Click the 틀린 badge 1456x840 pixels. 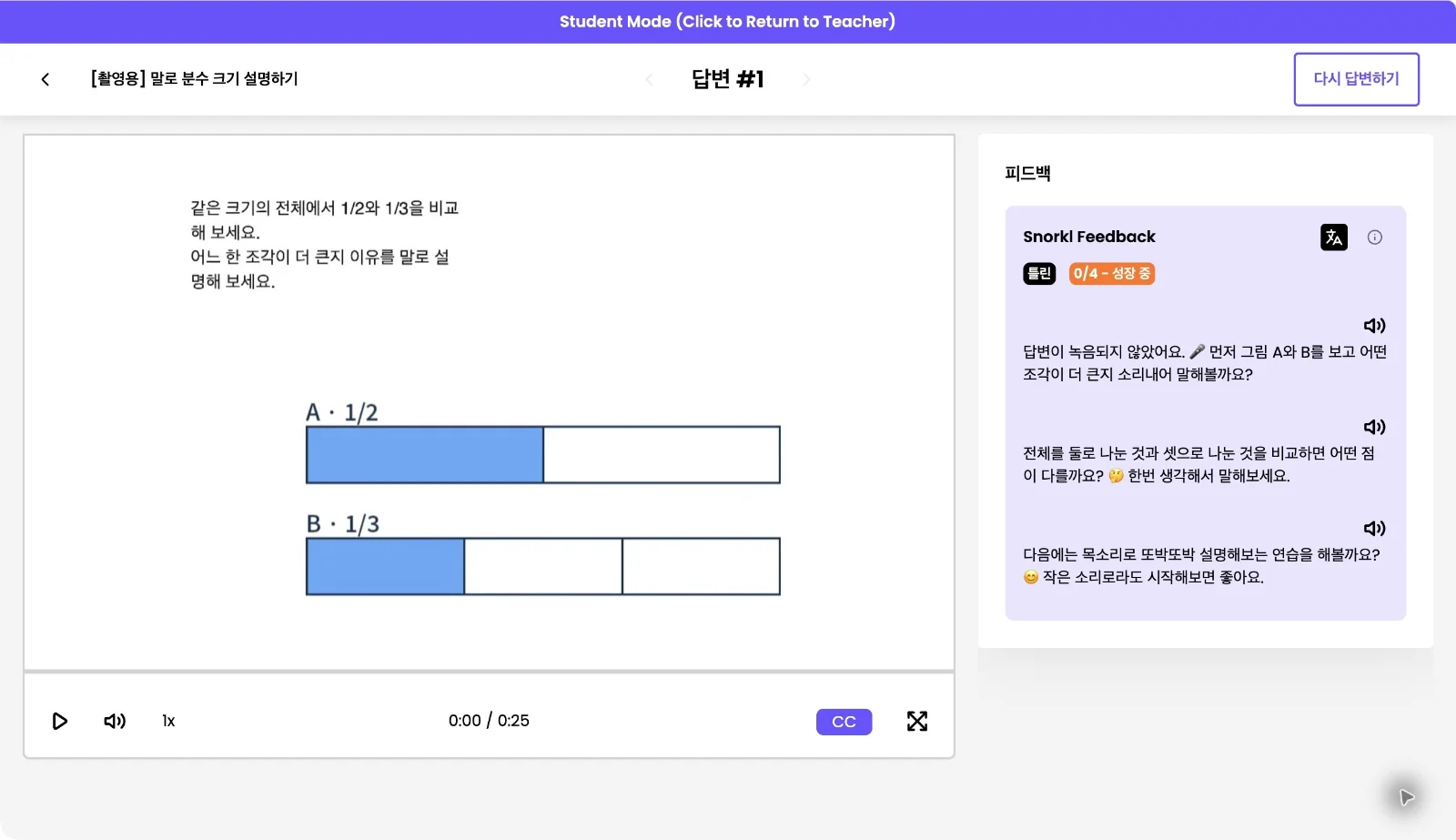pyautogui.click(x=1039, y=273)
